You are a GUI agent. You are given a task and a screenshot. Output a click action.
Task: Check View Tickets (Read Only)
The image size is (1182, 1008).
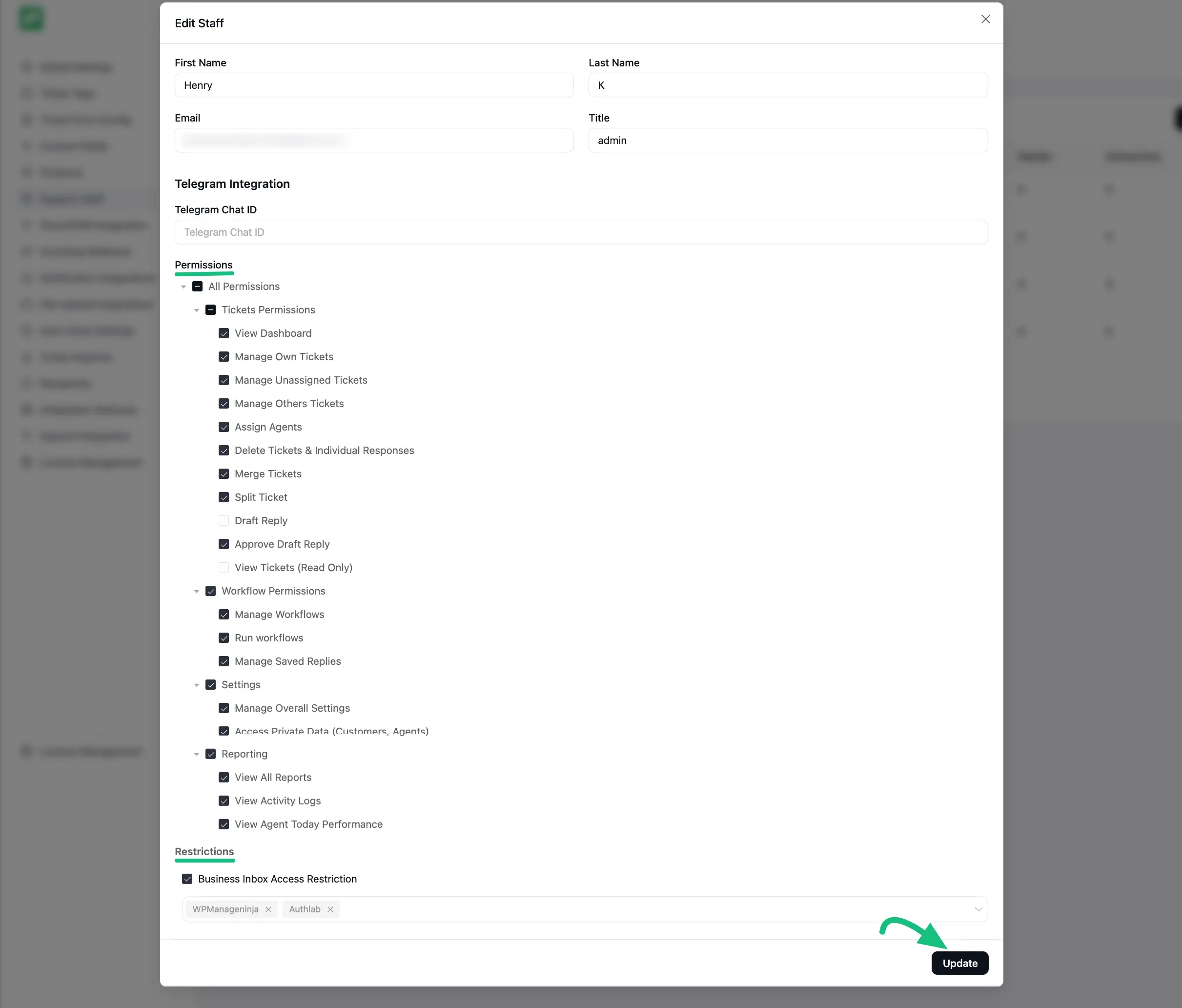[x=223, y=568]
